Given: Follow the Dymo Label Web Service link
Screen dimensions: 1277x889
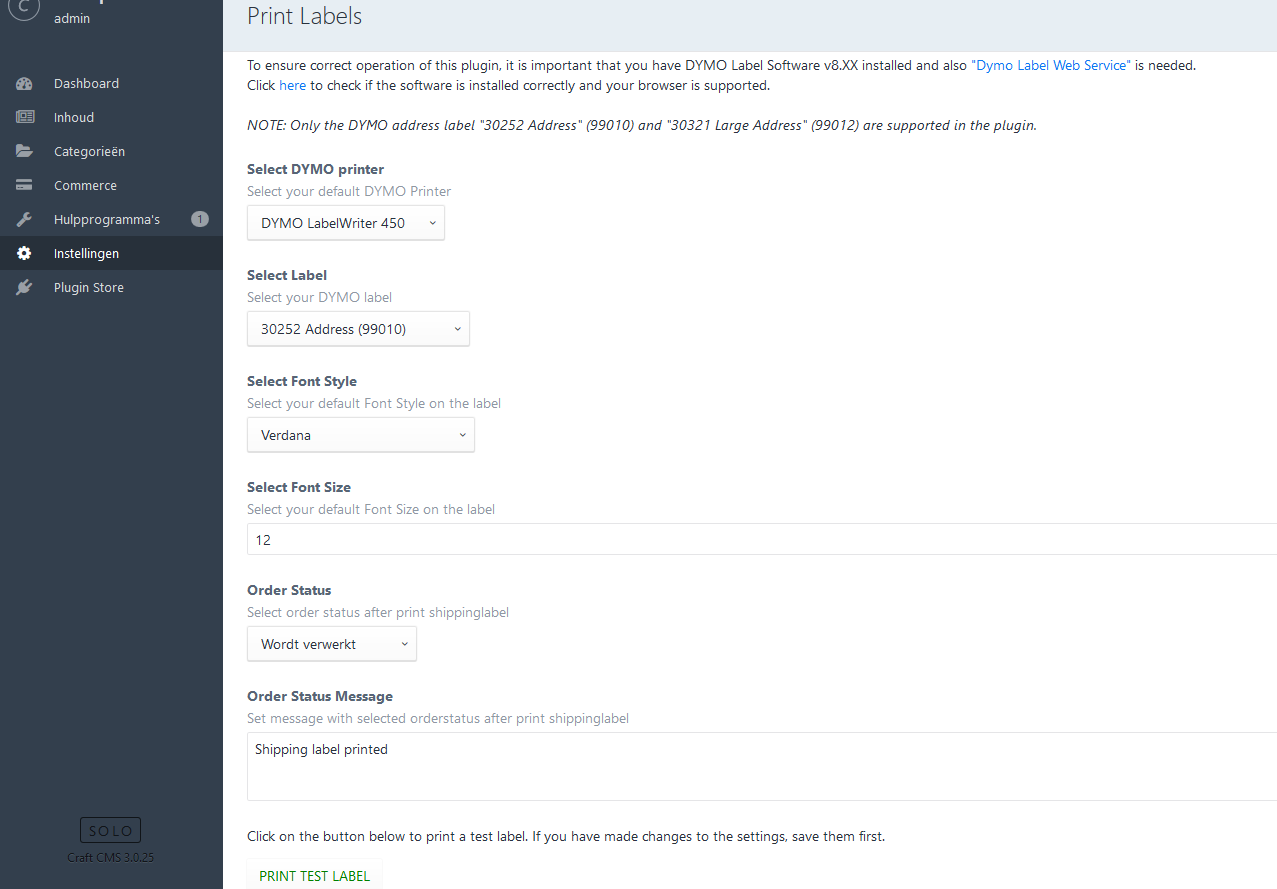Looking at the screenshot, I should click(1050, 65).
